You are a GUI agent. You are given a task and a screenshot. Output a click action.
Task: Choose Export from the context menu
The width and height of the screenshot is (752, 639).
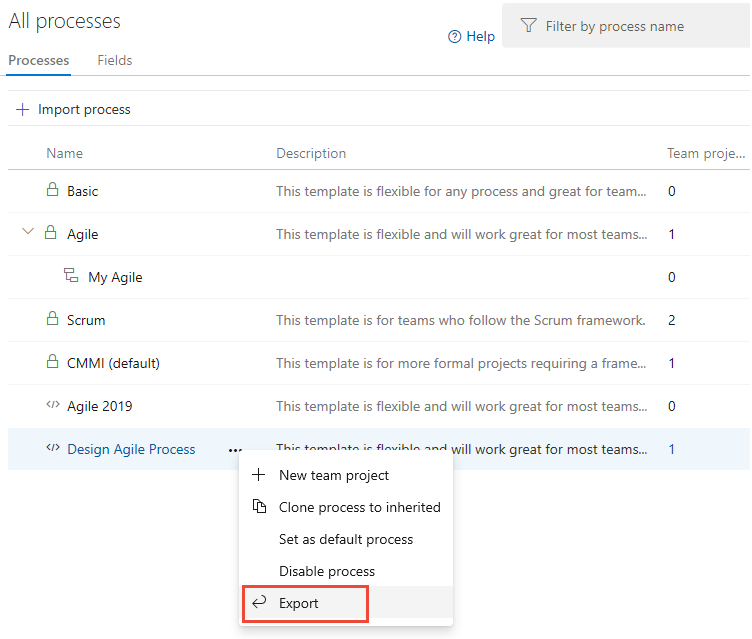pyautogui.click(x=346, y=603)
